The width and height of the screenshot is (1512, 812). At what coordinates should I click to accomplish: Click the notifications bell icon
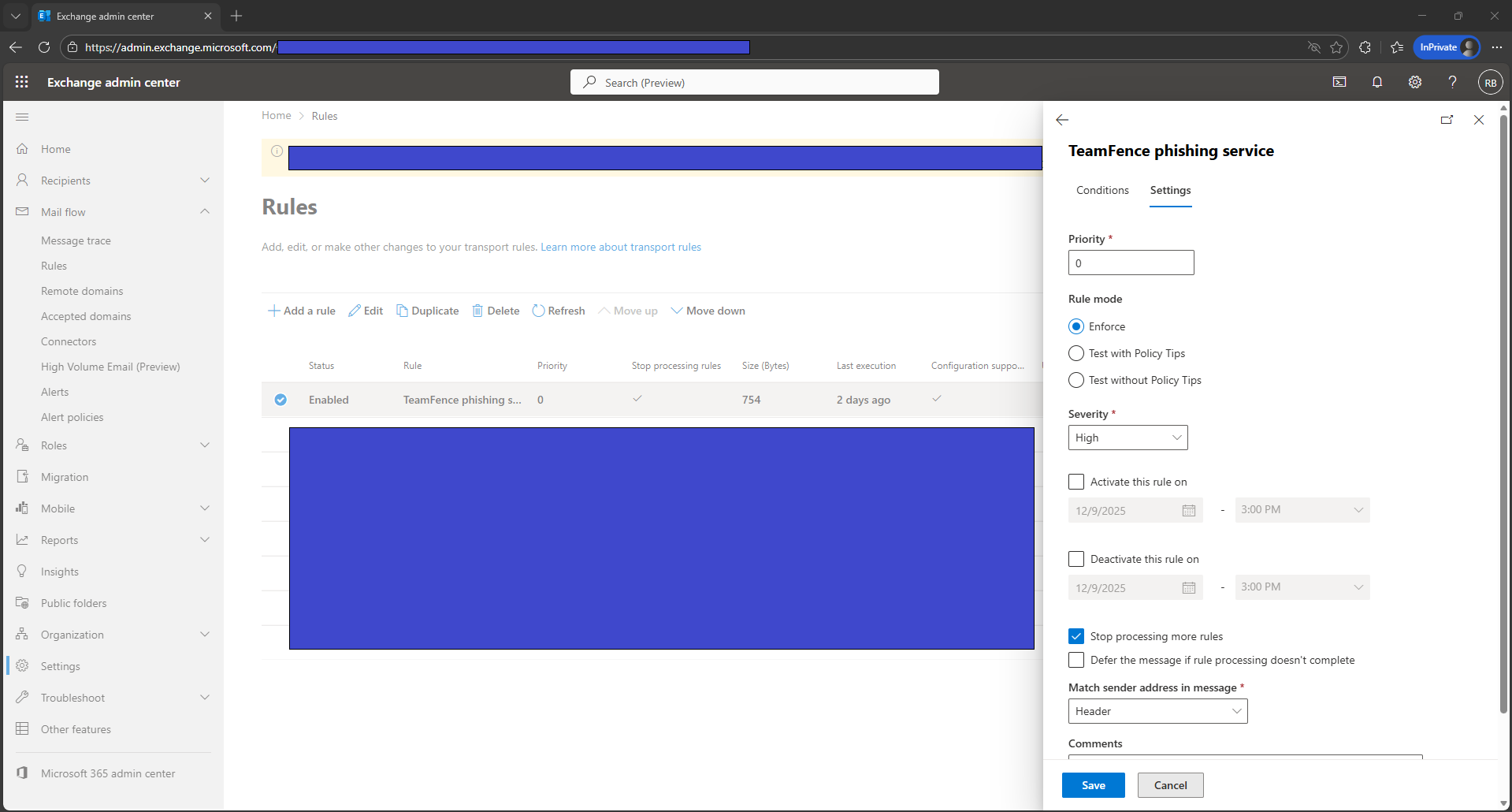coord(1377,82)
